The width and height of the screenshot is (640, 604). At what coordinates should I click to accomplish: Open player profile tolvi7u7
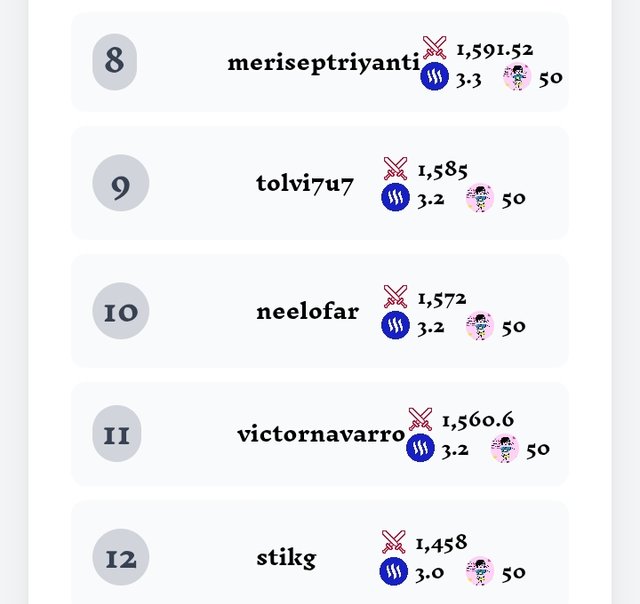[304, 184]
